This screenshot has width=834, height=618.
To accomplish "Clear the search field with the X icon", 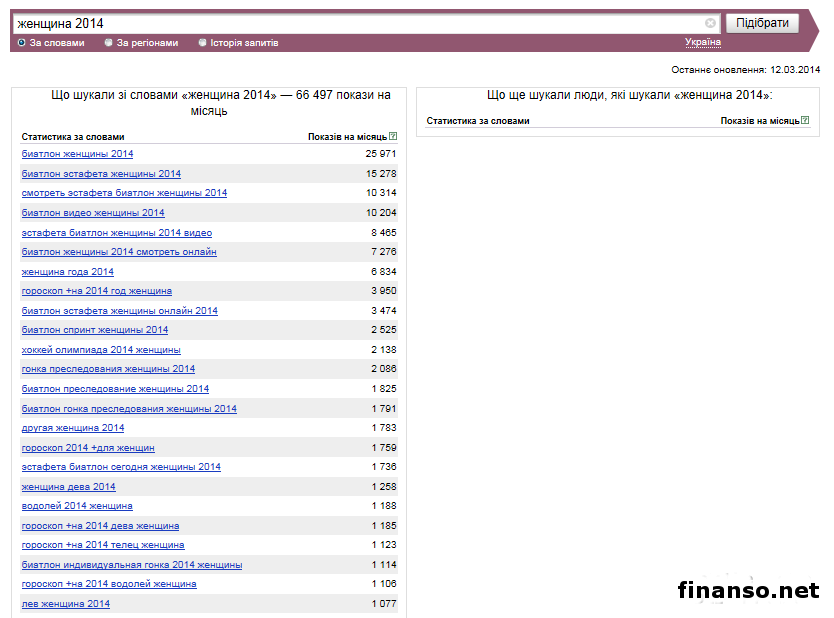I will pos(710,23).
